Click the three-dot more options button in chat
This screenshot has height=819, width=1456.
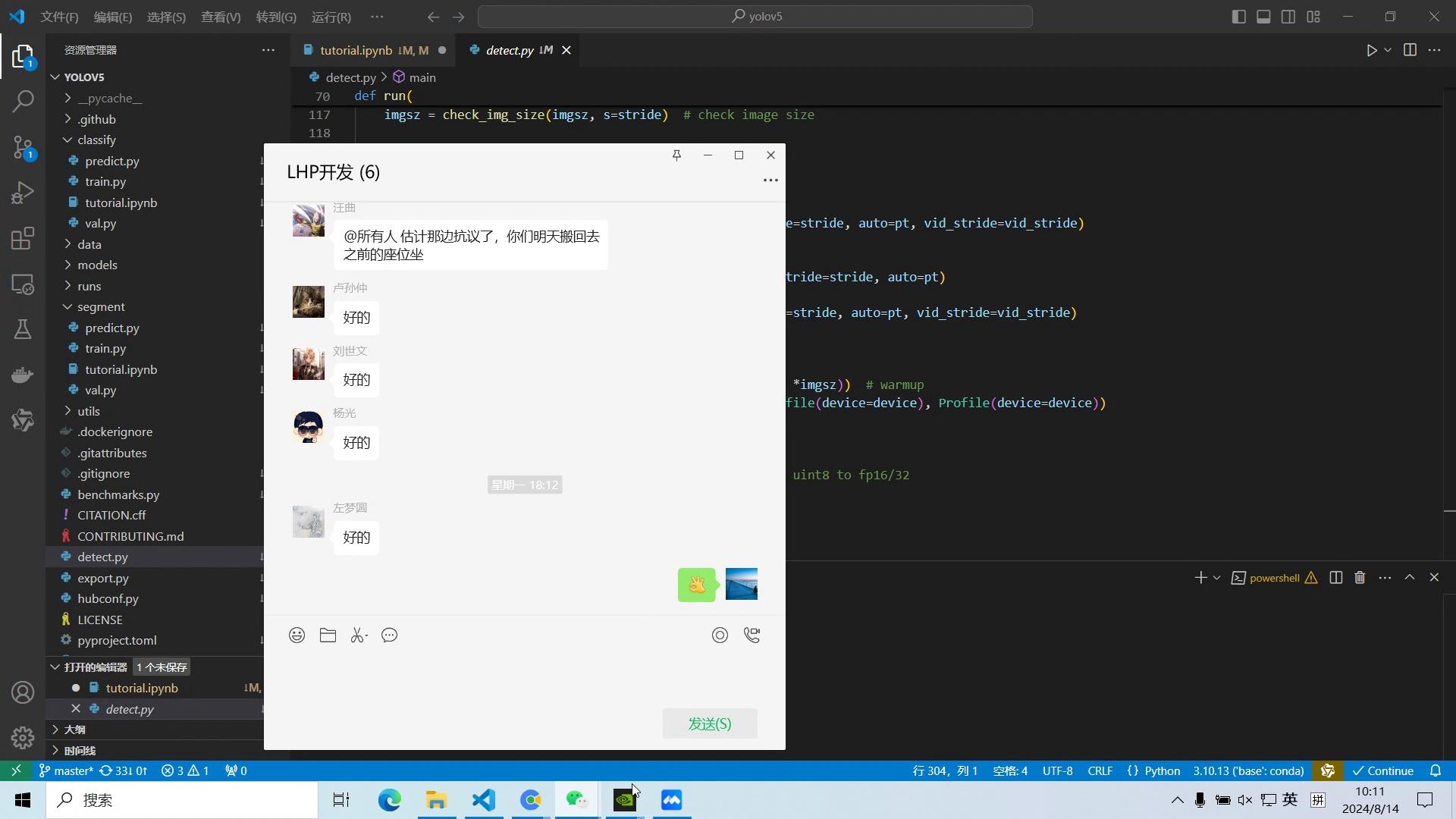770,180
